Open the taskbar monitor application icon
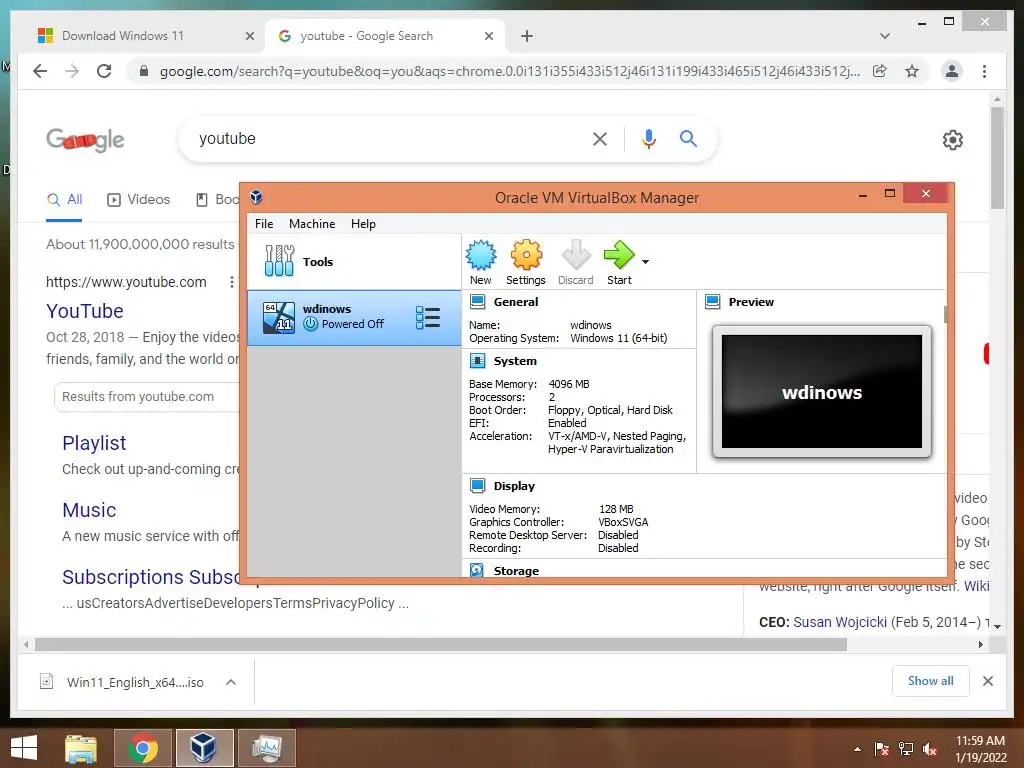The image size is (1024, 768). (266, 748)
